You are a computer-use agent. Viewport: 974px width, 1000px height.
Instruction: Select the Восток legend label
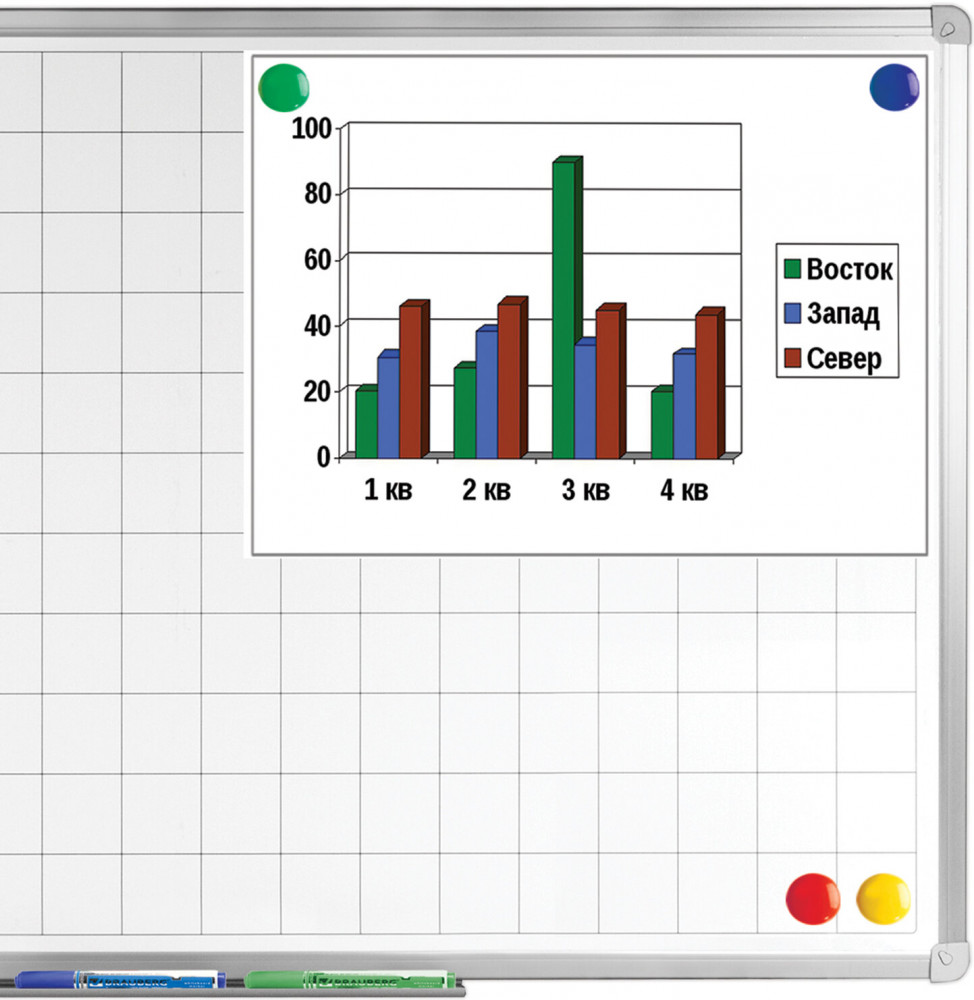849,268
